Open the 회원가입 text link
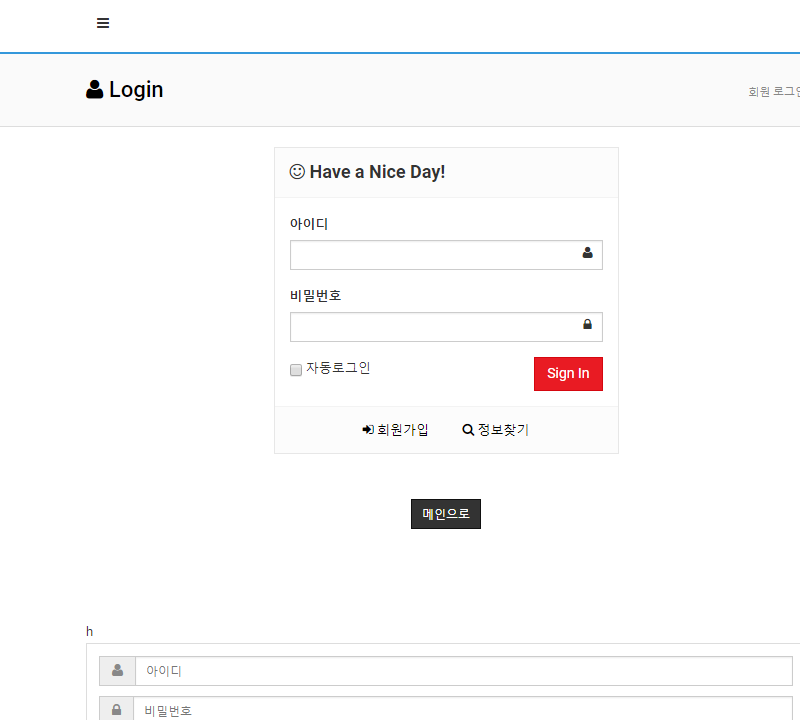Screen dimensions: 800x720 [403, 430]
